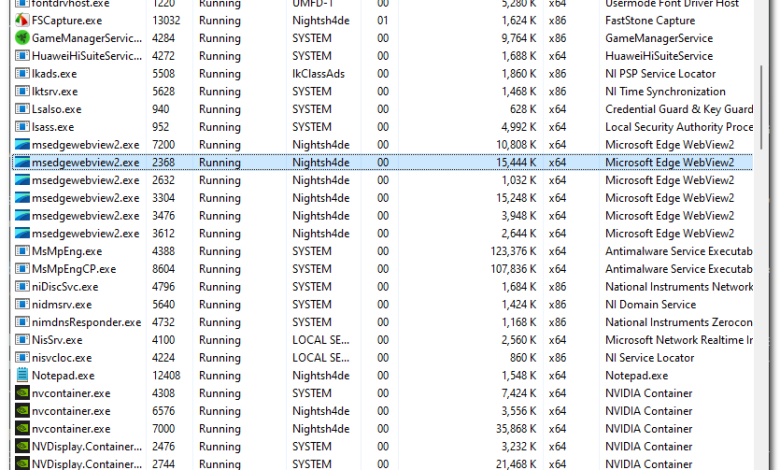The width and height of the screenshot is (780, 470).
Task: Click the Microsoft Network Realtime description
Action: click(679, 341)
